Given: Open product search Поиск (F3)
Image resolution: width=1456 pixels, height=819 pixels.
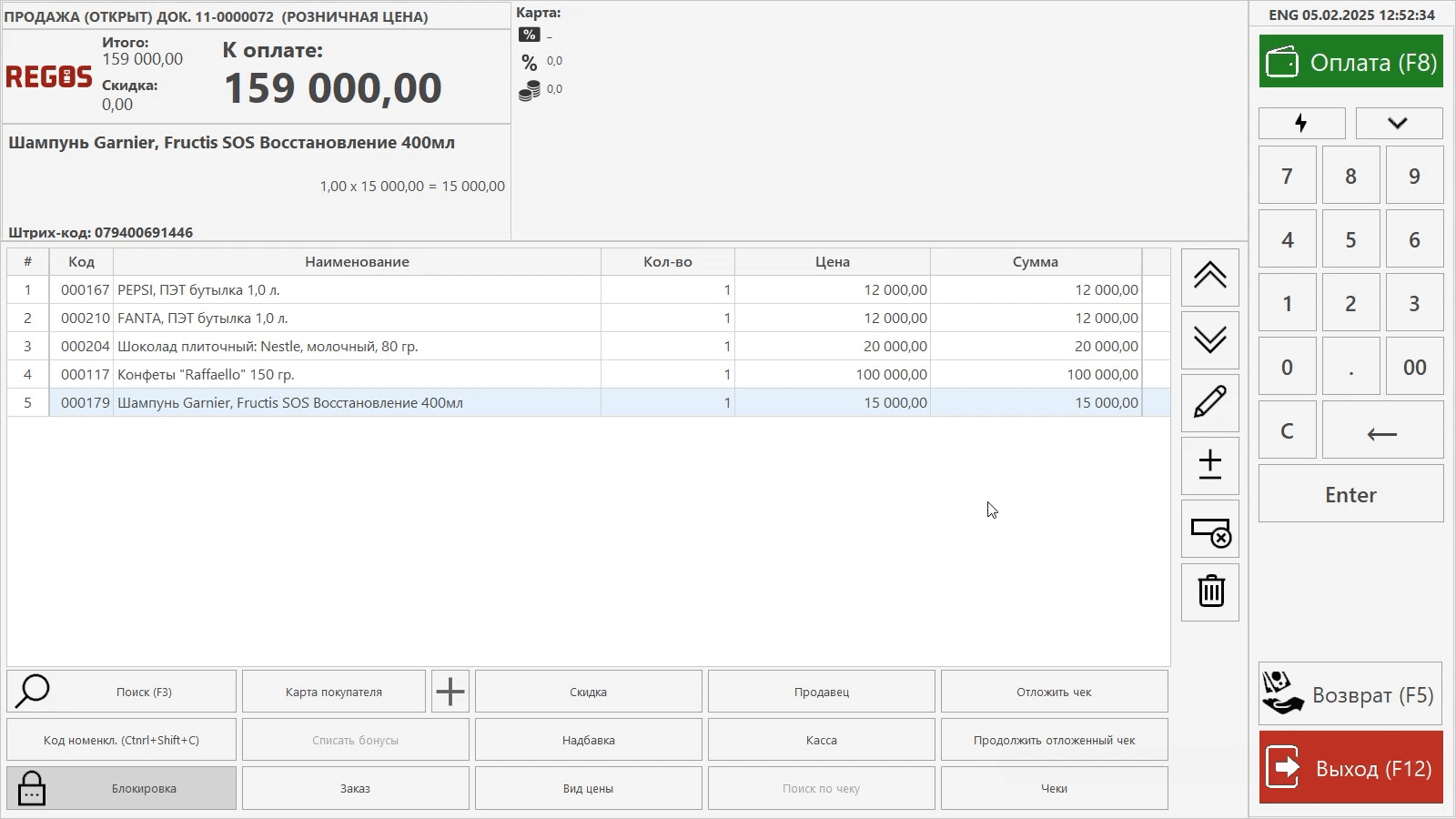Looking at the screenshot, I should click(121, 692).
